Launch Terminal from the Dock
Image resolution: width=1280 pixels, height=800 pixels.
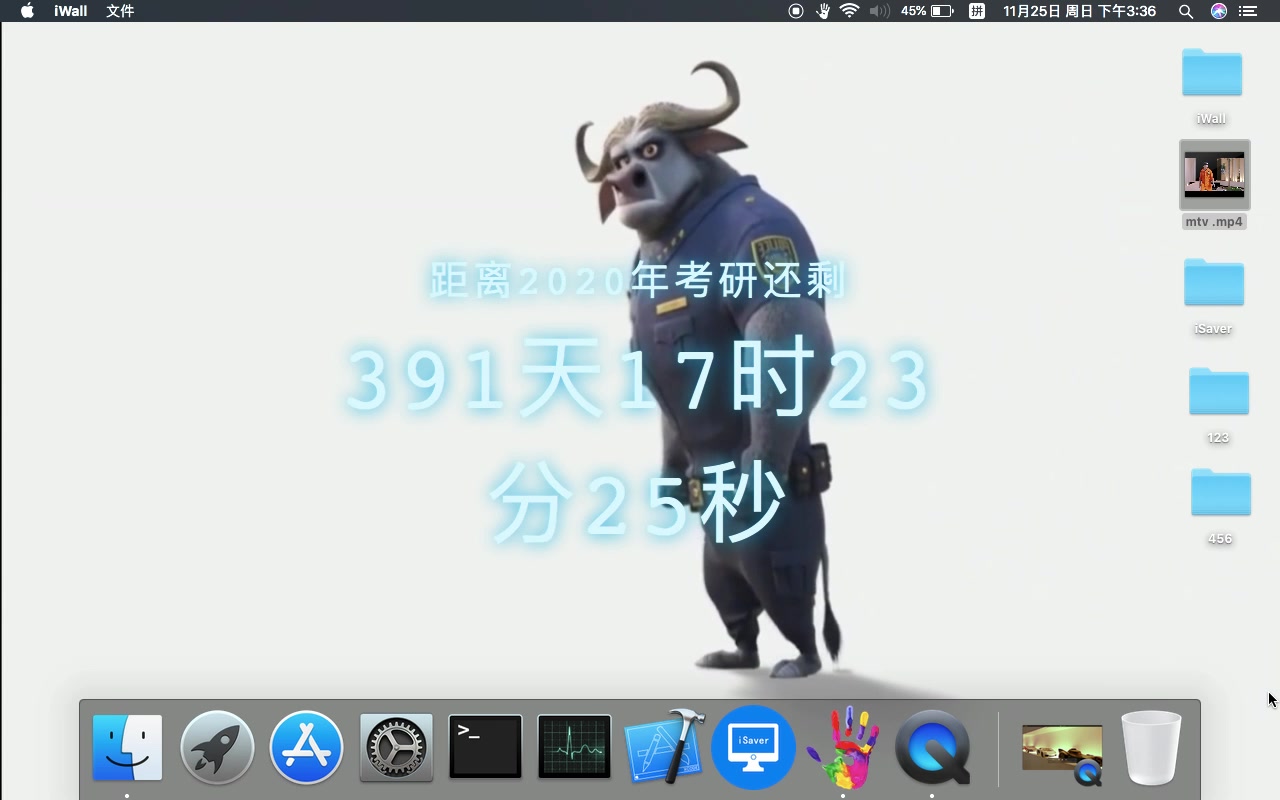[x=485, y=747]
